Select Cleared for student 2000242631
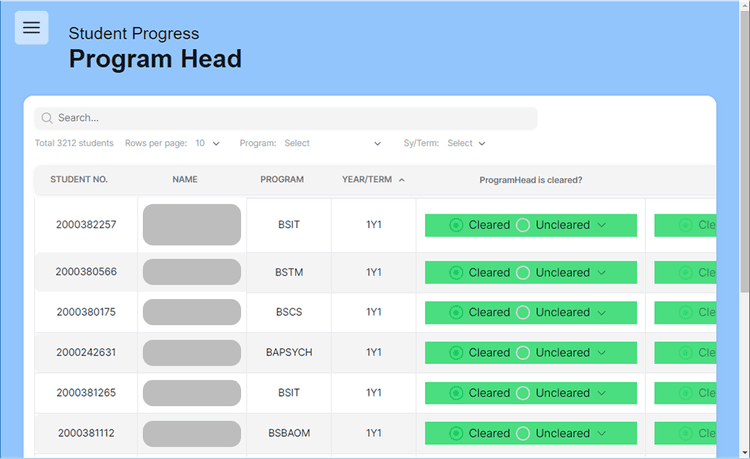 click(456, 352)
